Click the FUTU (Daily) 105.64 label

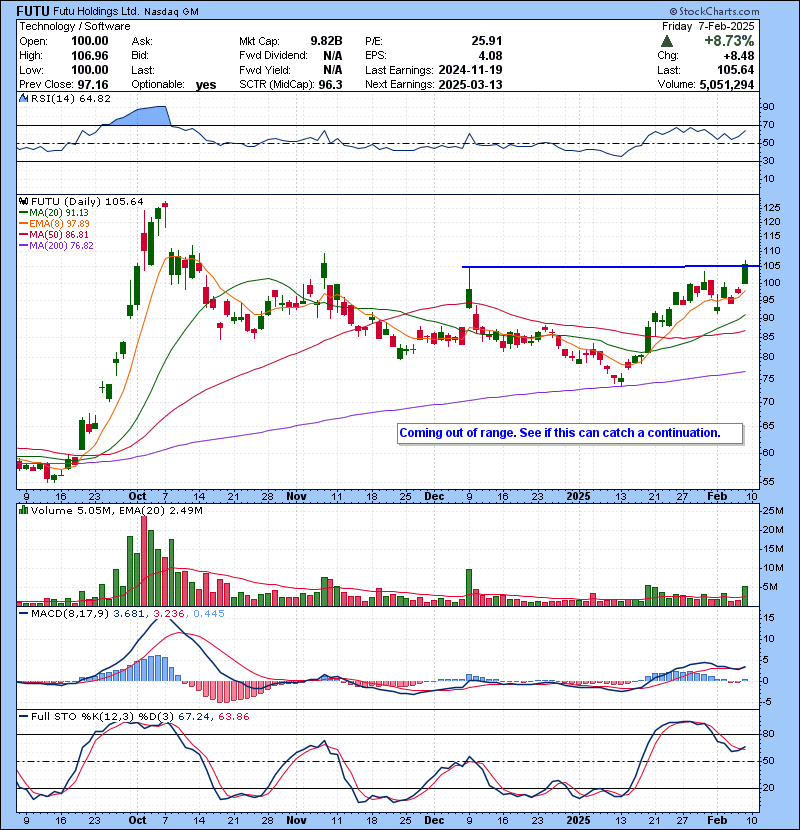(x=87, y=202)
